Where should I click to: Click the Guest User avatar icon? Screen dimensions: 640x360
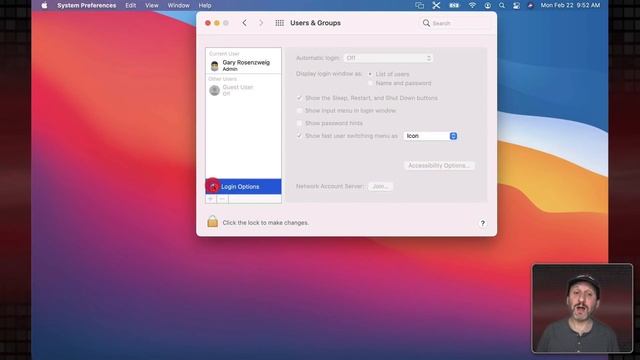point(215,90)
